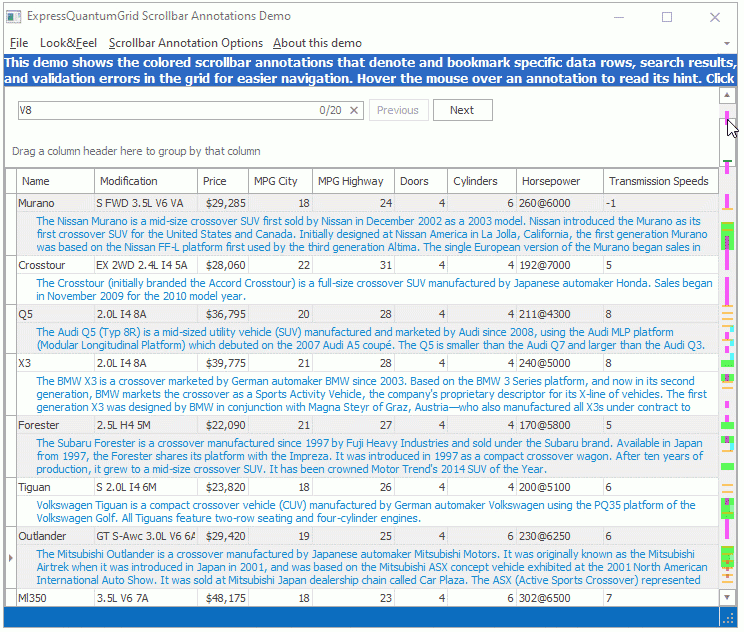744x632 pixels.
Task: Click the Next search result button
Action: coord(462,110)
